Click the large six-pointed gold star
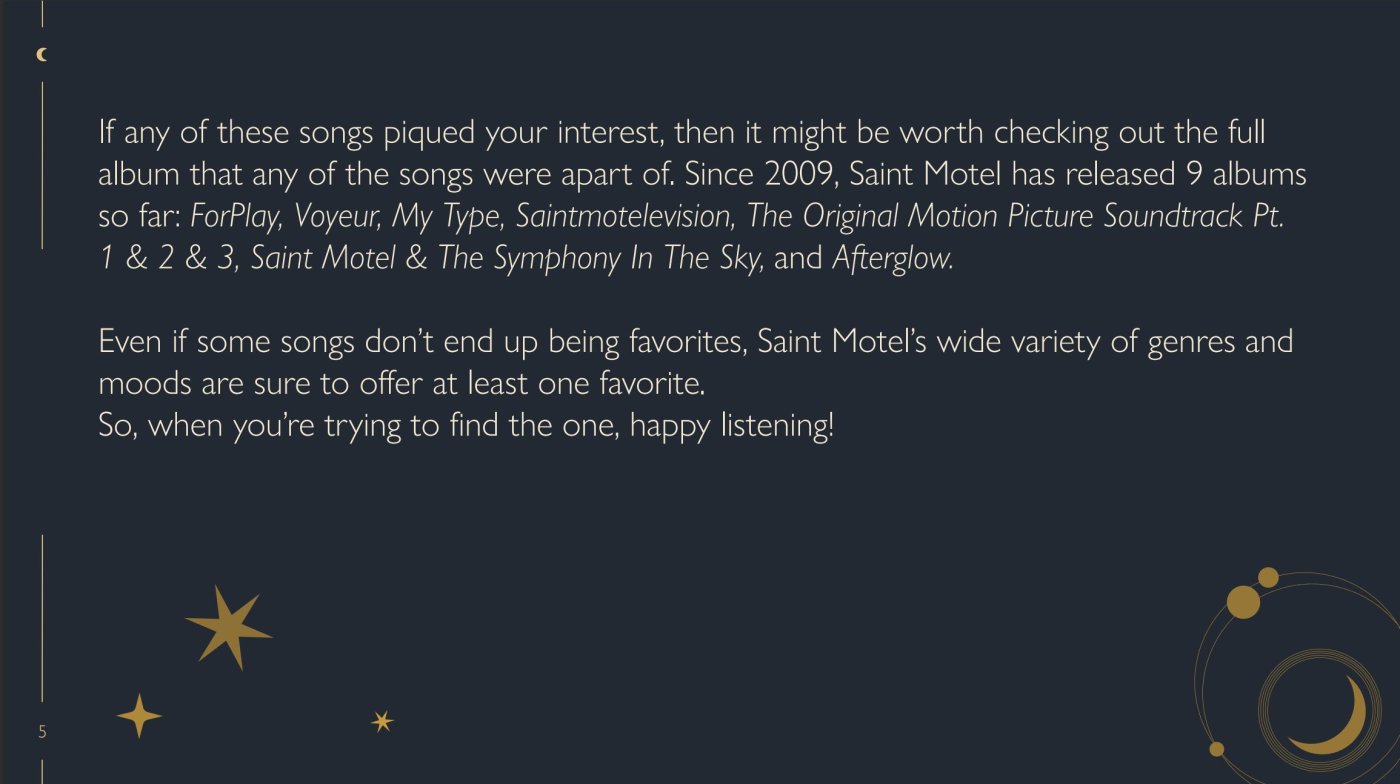The height and width of the screenshot is (784, 1400). (x=227, y=627)
